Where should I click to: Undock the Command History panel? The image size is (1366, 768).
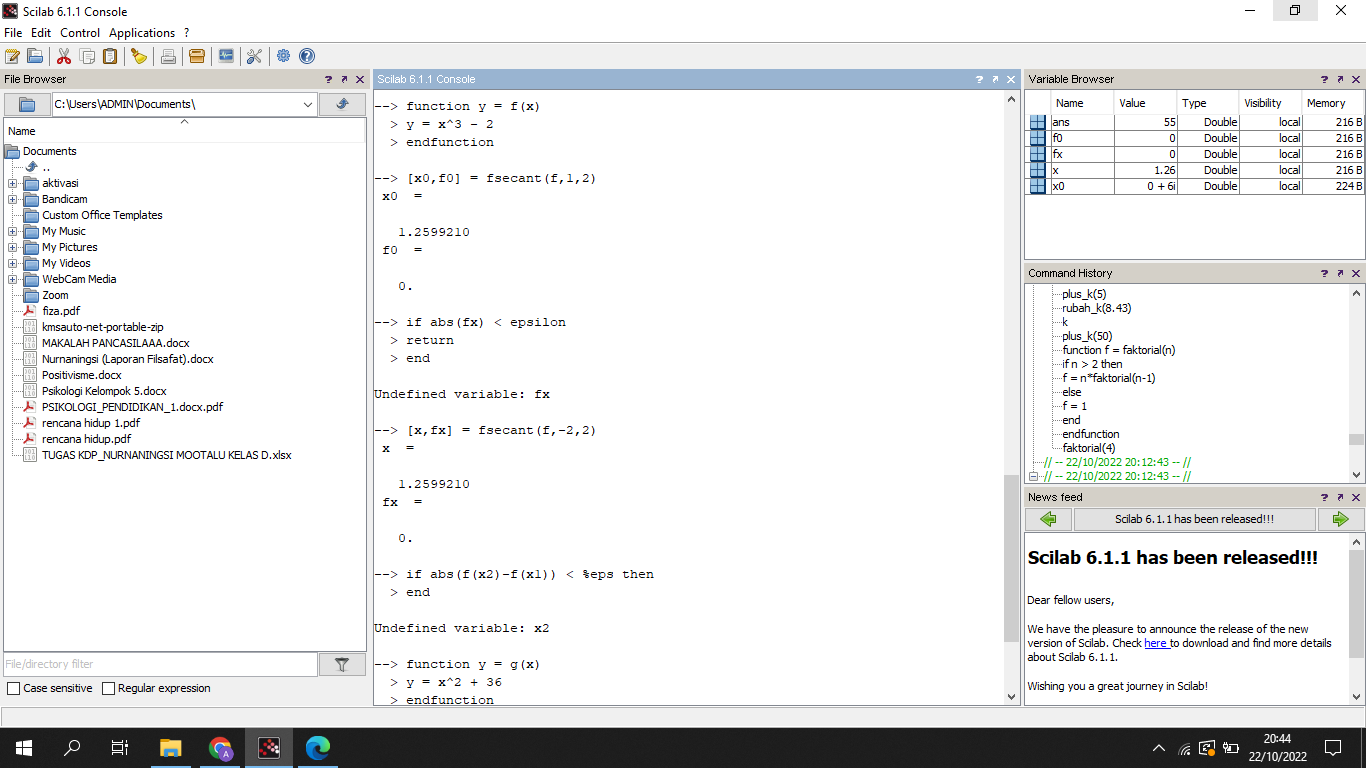pyautogui.click(x=1340, y=273)
